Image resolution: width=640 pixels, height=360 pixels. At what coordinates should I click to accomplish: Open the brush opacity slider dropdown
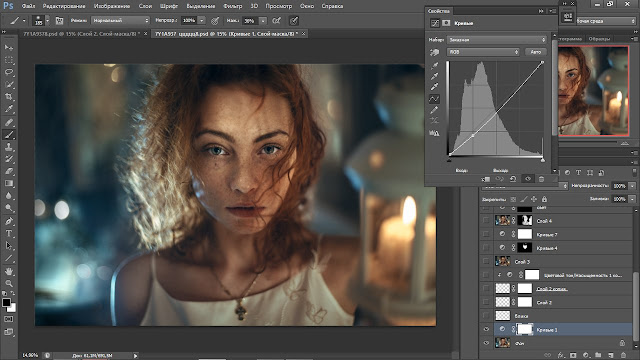coord(202,20)
